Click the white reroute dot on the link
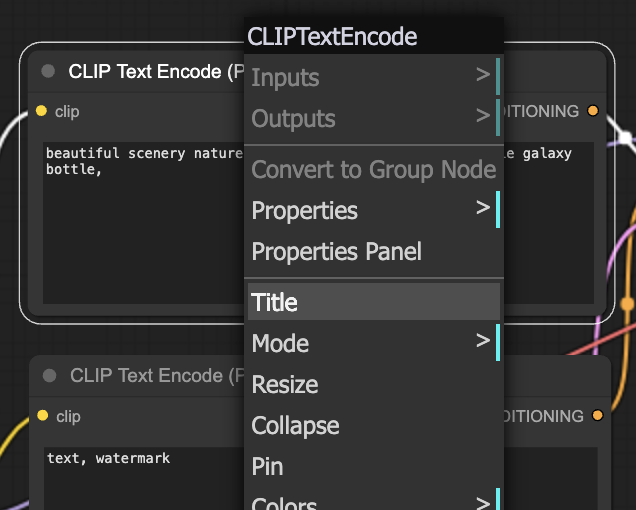This screenshot has width=636, height=510. (626, 138)
